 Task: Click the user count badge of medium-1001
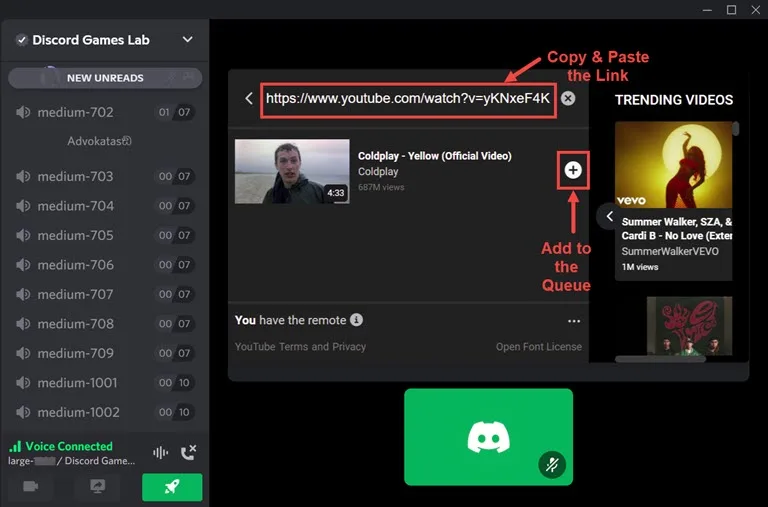174,383
